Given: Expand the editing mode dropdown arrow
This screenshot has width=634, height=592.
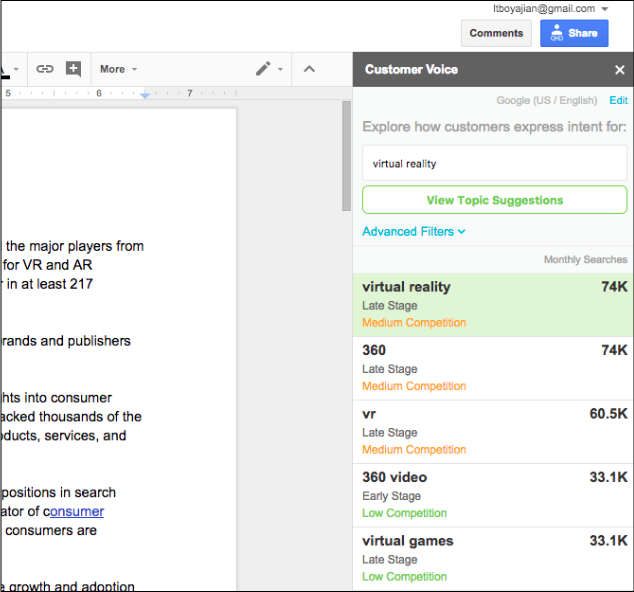Looking at the screenshot, I should (280, 69).
